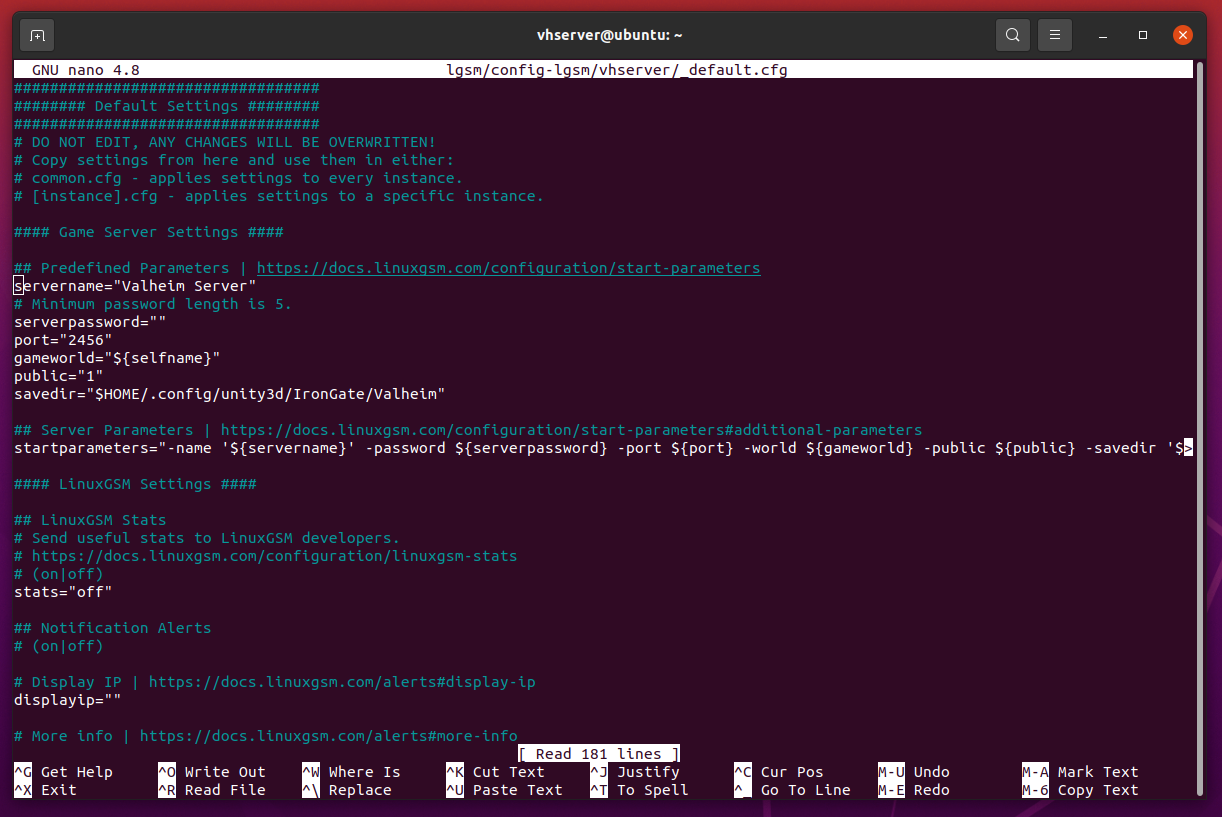Click the ^W Where Is shortcut
The width and height of the screenshot is (1222, 817).
point(351,772)
